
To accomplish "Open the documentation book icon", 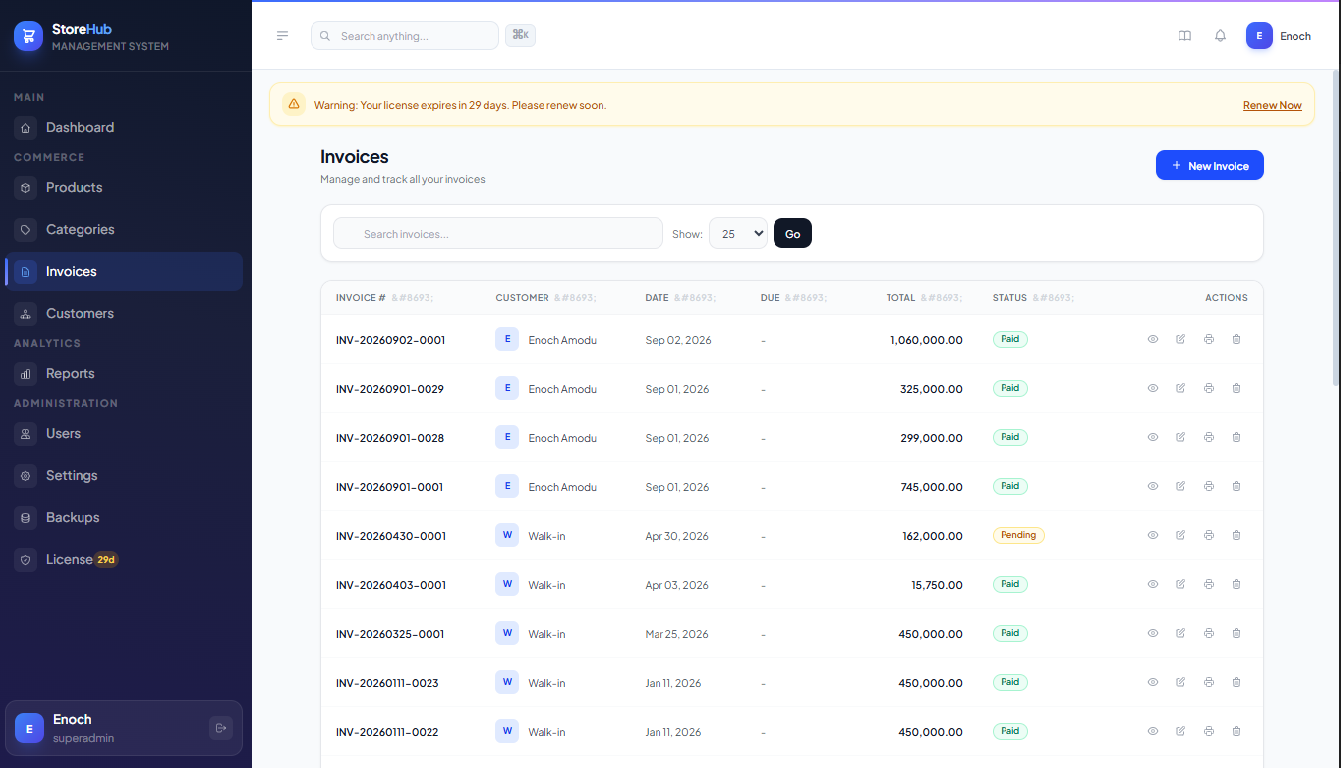I will 1185,36.
